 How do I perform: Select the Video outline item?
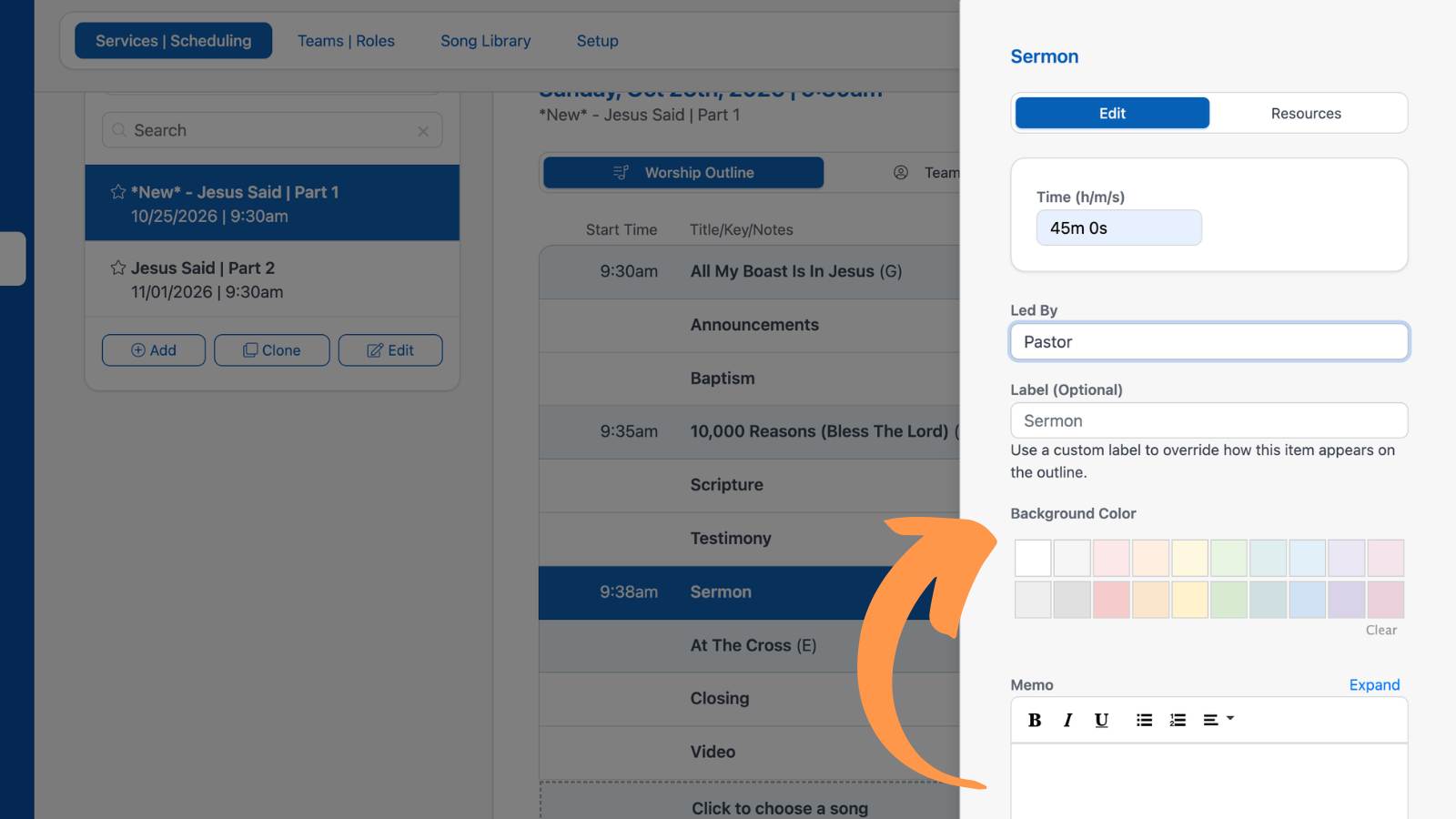(749, 753)
